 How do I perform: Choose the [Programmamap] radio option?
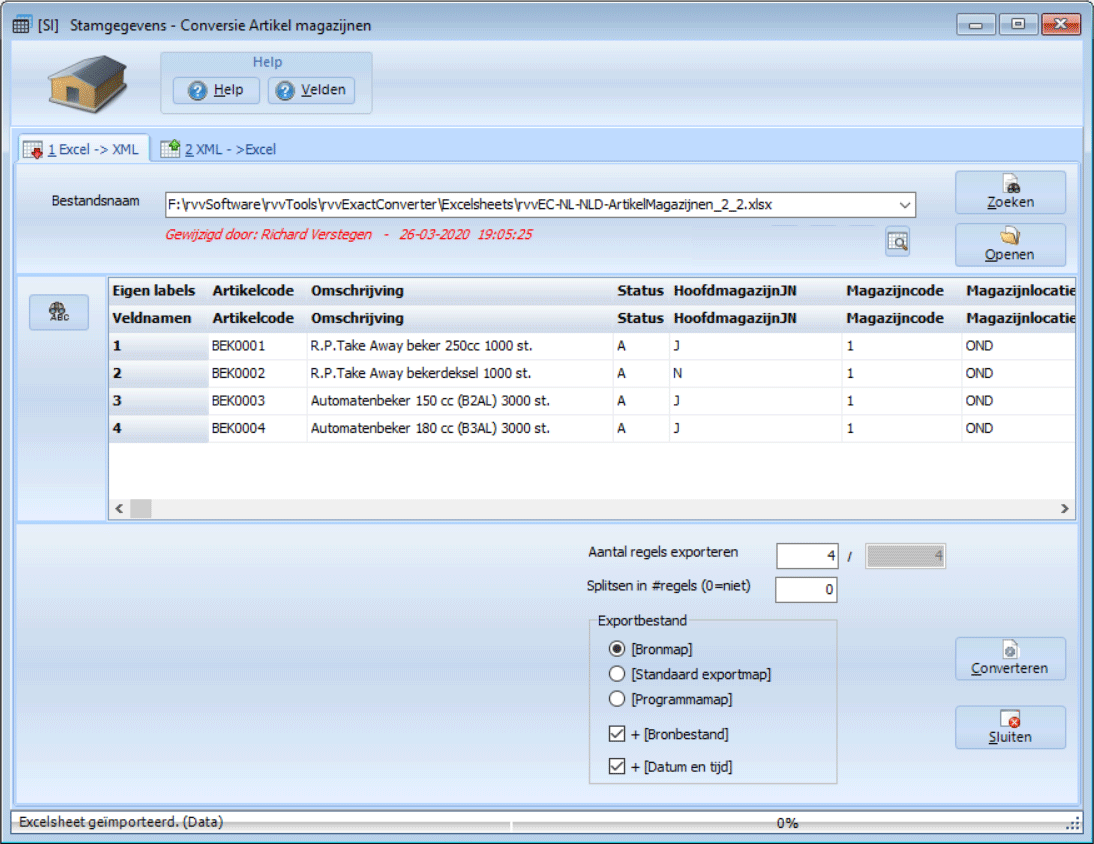(617, 699)
